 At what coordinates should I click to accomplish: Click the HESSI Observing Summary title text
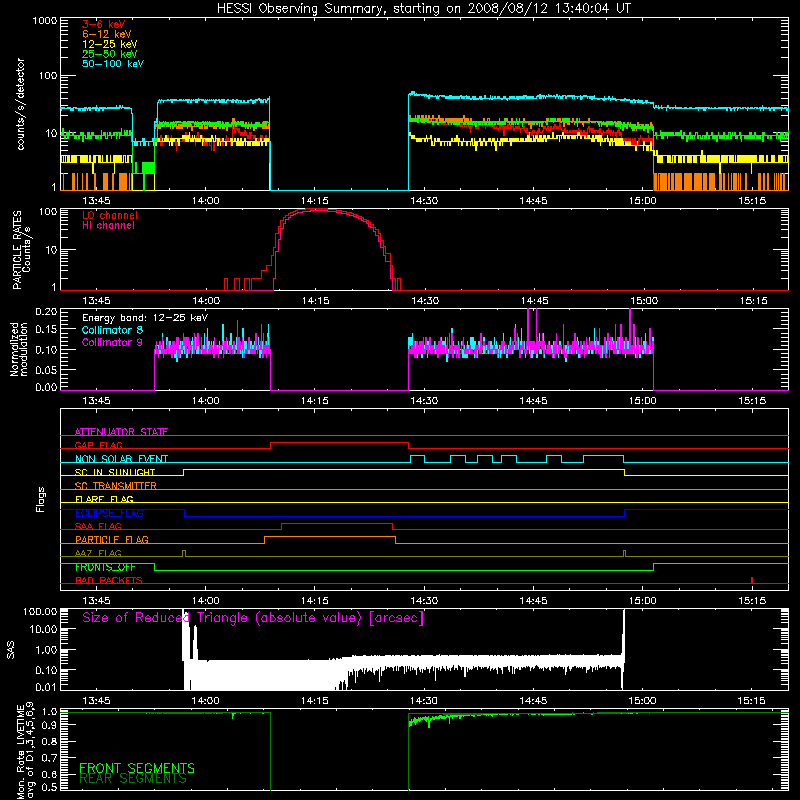pyautogui.click(x=423, y=9)
